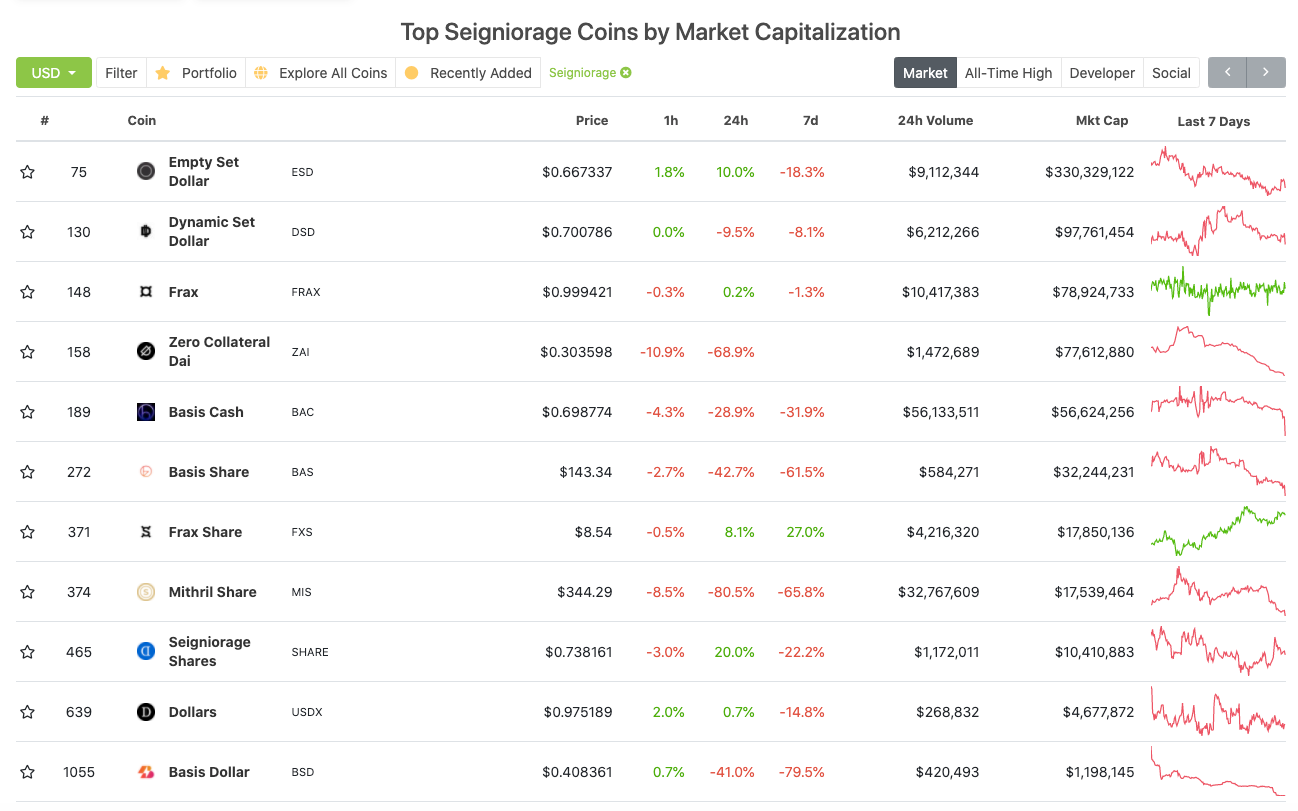This screenshot has height=811, width=1298.
Task: Sort by the Coin column header
Action: [x=142, y=120]
